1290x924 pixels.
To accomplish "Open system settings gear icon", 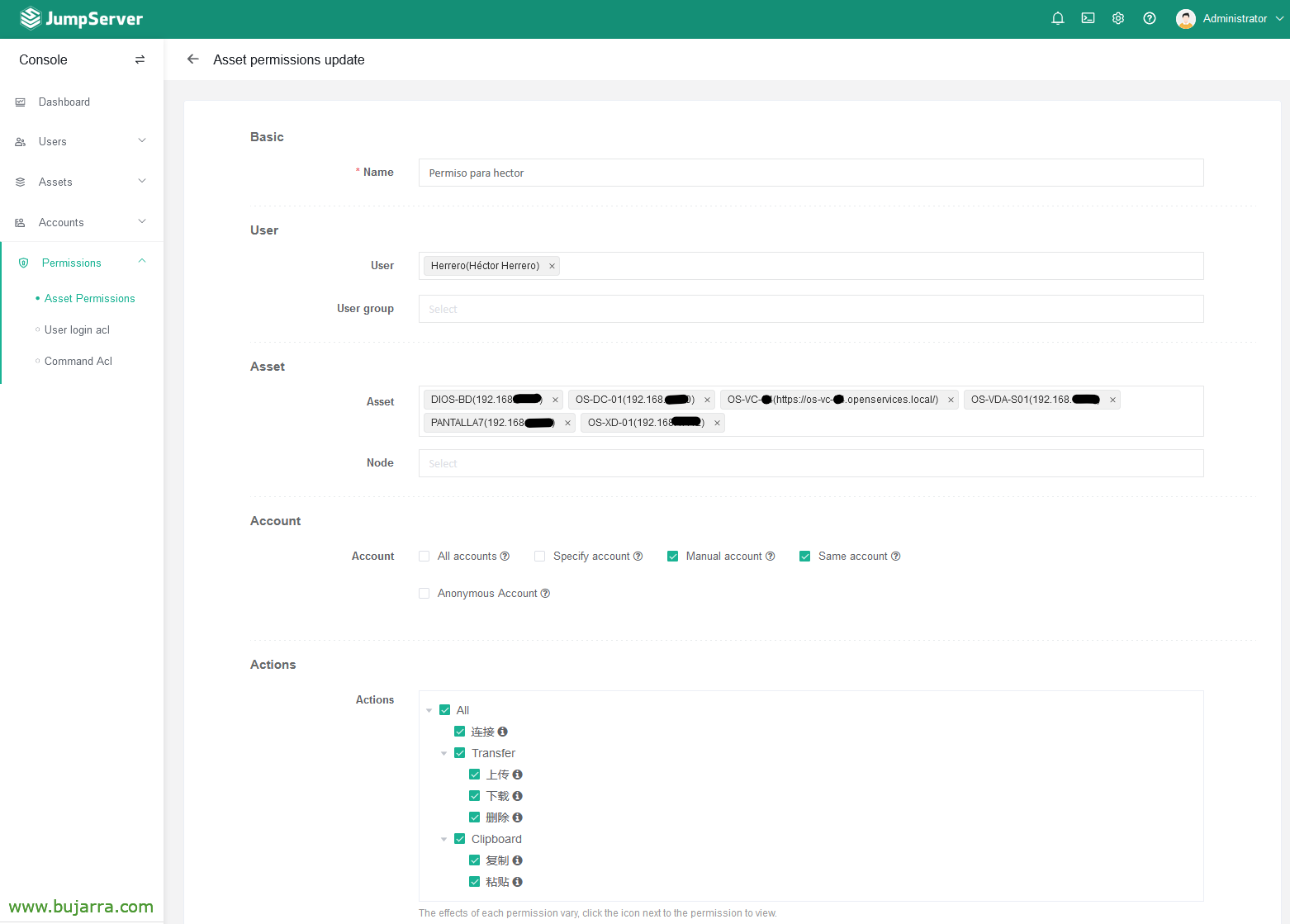I will tap(1118, 18).
